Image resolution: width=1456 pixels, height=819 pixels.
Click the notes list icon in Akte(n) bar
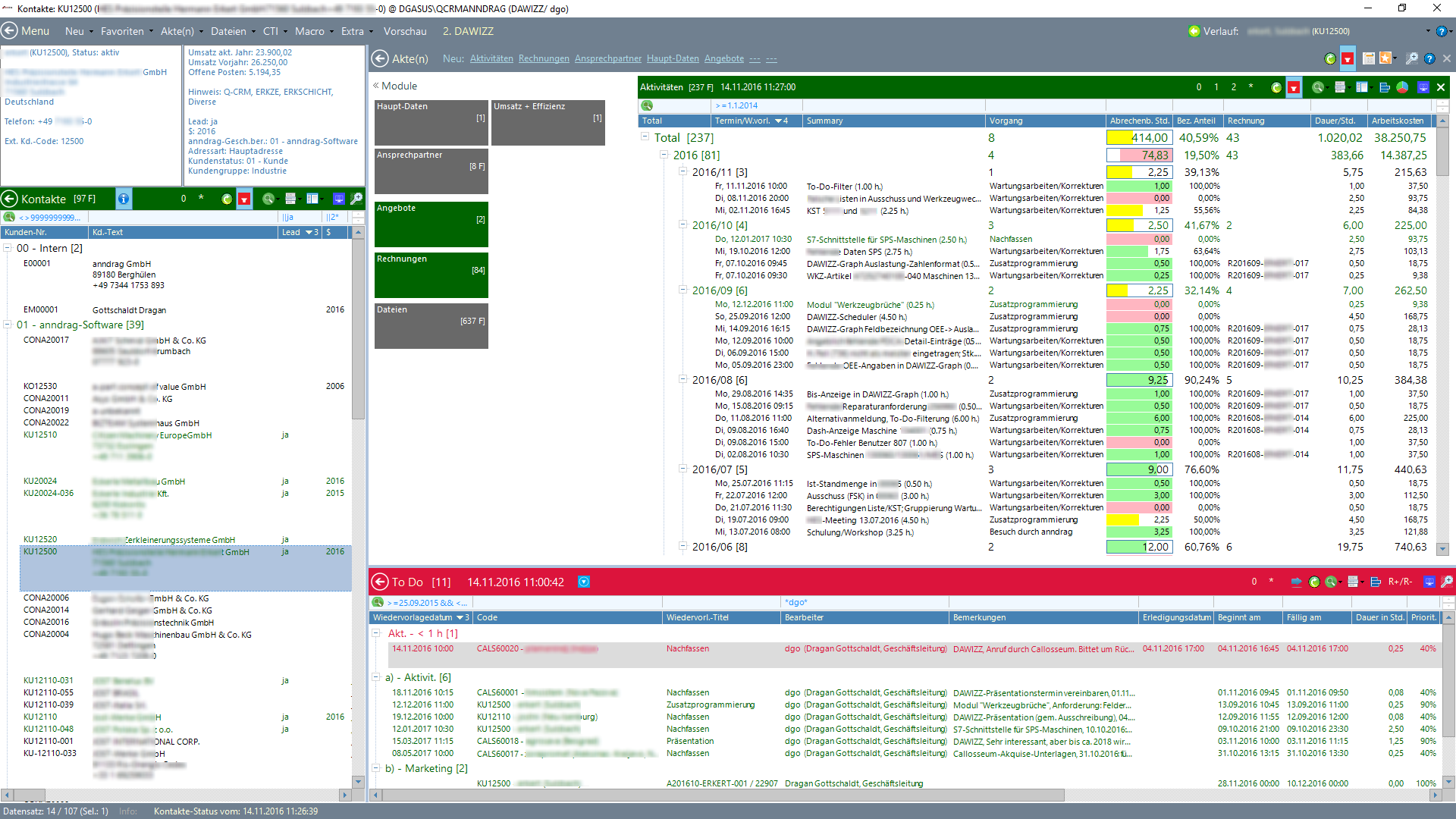tap(1369, 58)
